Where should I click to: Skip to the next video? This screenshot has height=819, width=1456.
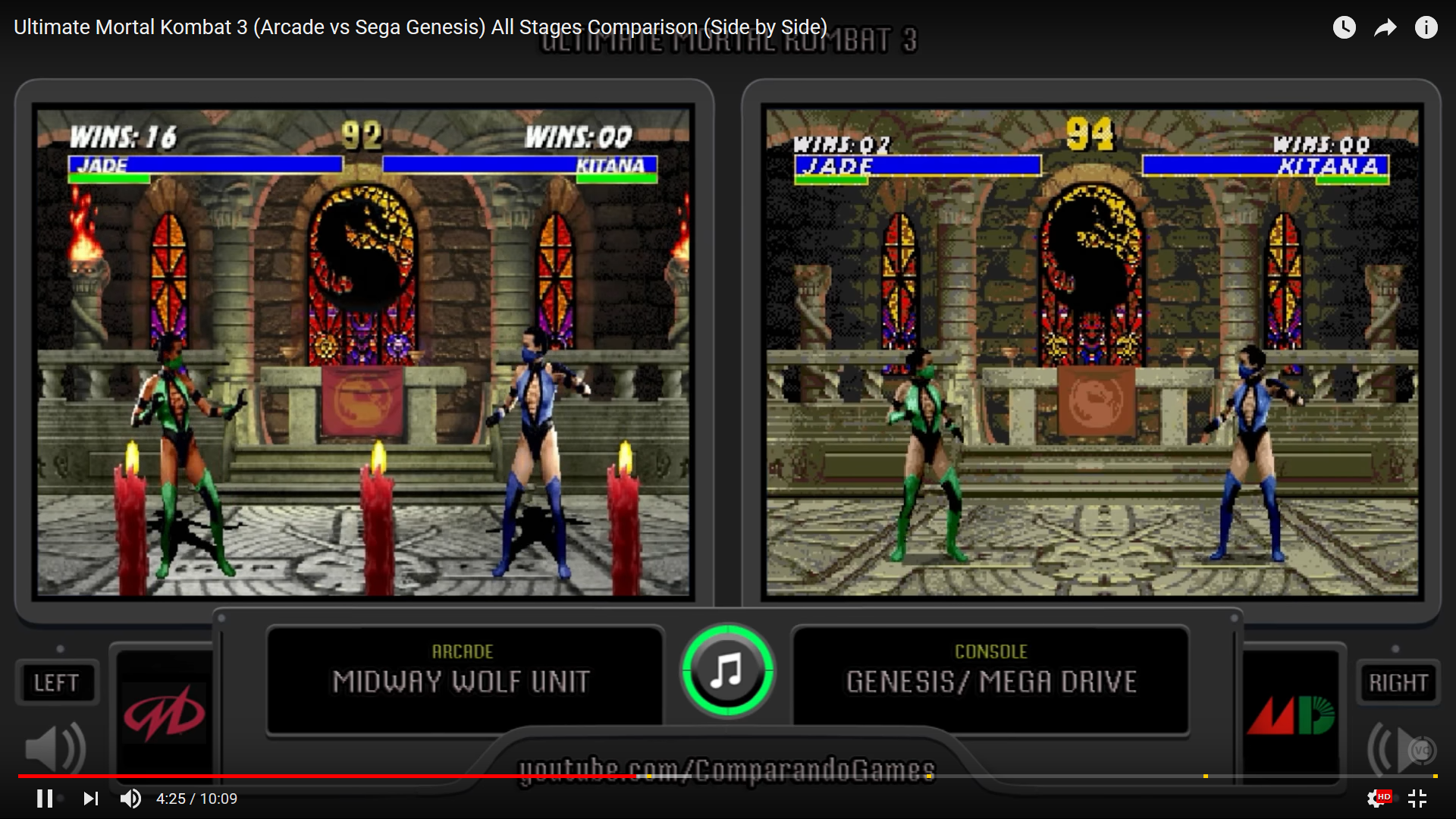pyautogui.click(x=90, y=799)
